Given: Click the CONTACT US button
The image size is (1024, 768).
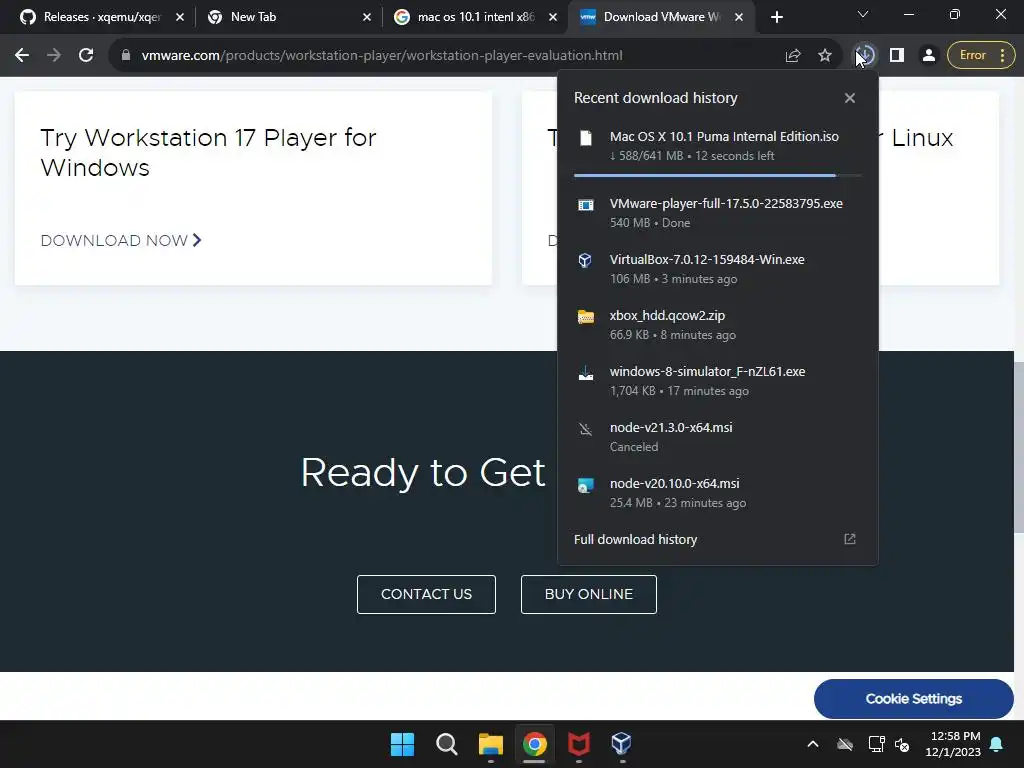Looking at the screenshot, I should click(x=426, y=594).
